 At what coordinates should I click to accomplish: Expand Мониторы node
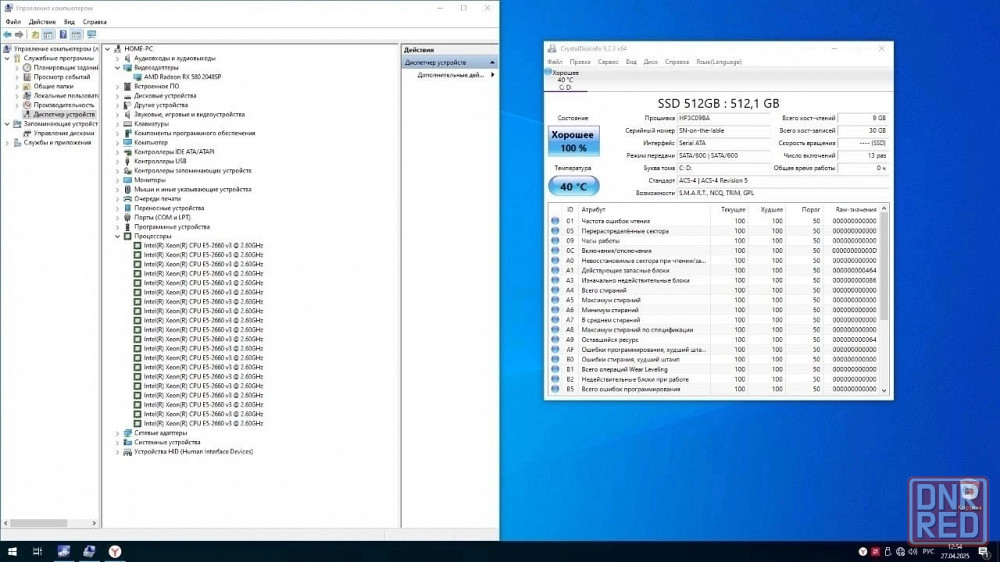coord(118,180)
